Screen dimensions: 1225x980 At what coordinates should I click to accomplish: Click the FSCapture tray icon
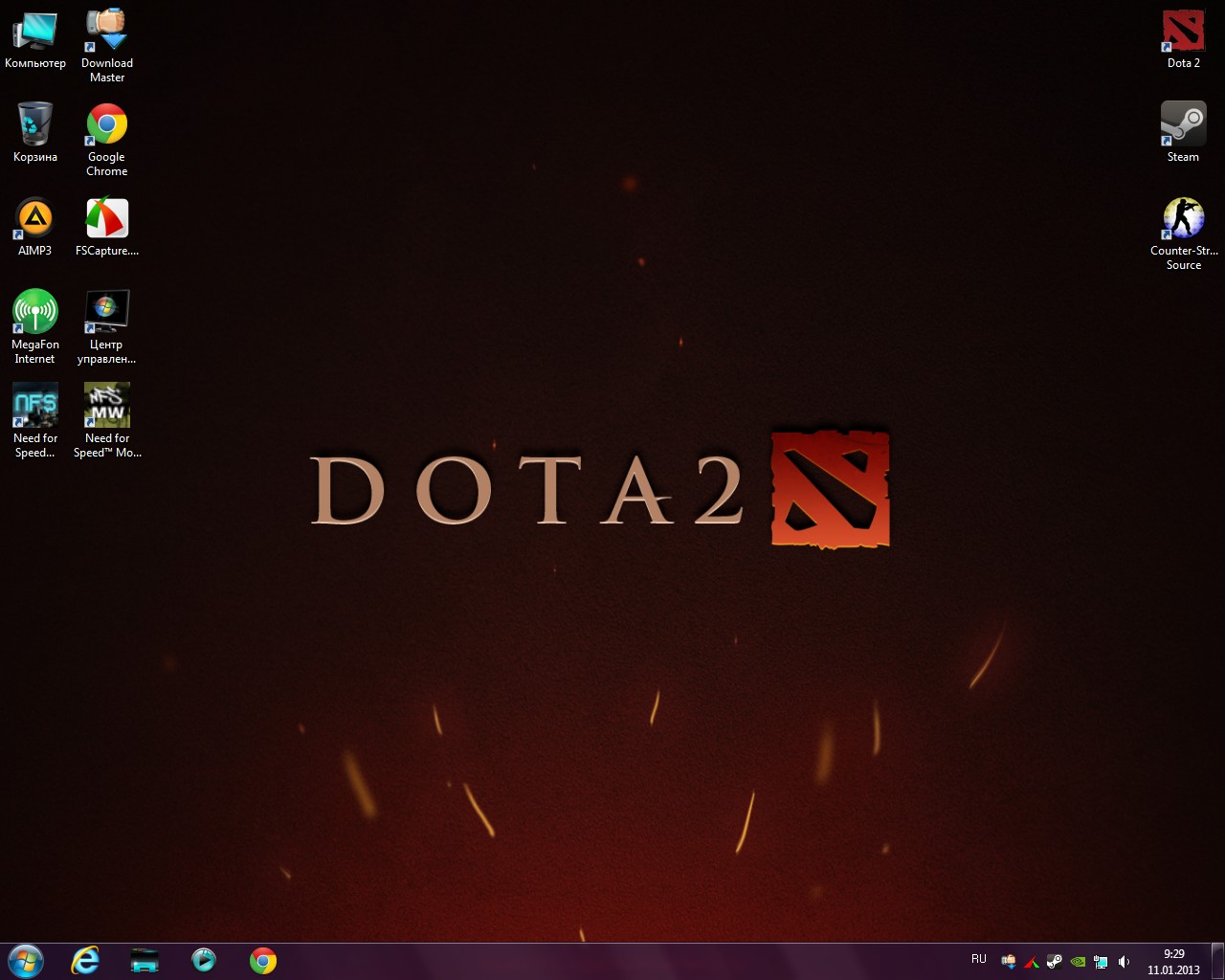1032,962
